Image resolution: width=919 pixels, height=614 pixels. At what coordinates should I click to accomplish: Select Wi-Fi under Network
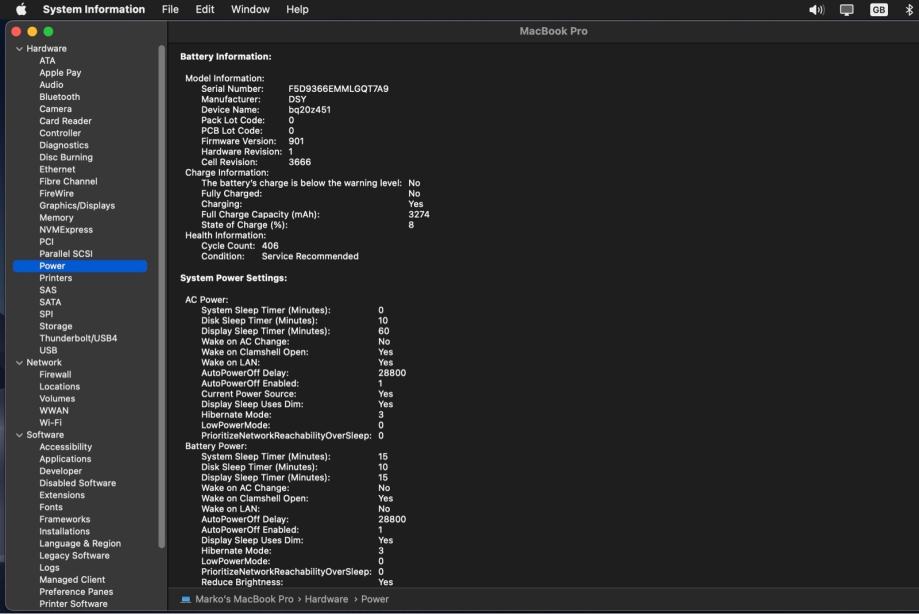pyautogui.click(x=50, y=423)
